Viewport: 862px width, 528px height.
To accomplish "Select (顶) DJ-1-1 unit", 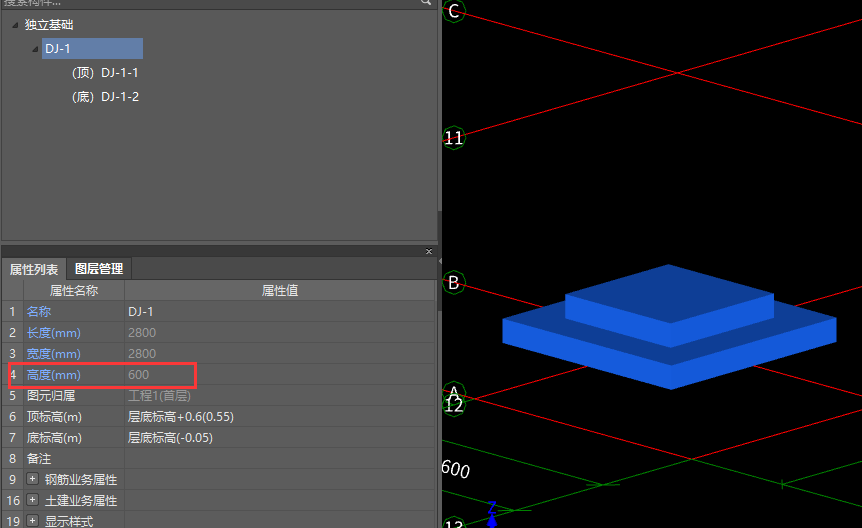I will coord(105,73).
